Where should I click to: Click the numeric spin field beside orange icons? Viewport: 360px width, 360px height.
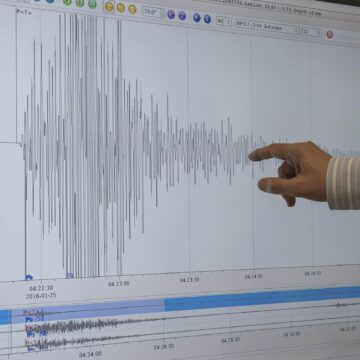point(154,12)
